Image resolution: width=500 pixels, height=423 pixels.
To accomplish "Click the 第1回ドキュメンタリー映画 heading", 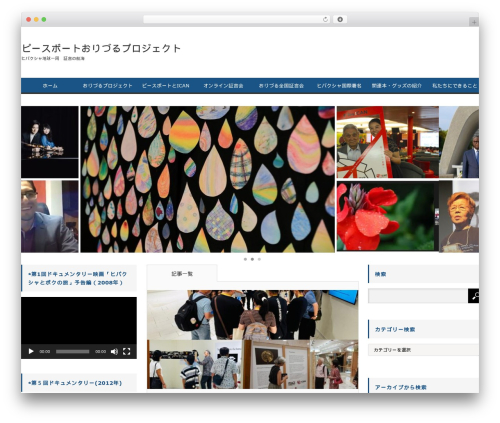I will [78, 278].
